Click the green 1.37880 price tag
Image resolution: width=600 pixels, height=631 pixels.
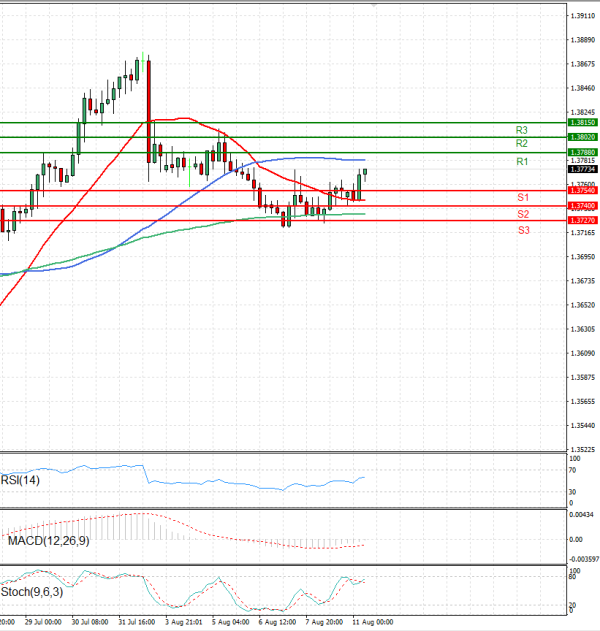tap(581, 152)
